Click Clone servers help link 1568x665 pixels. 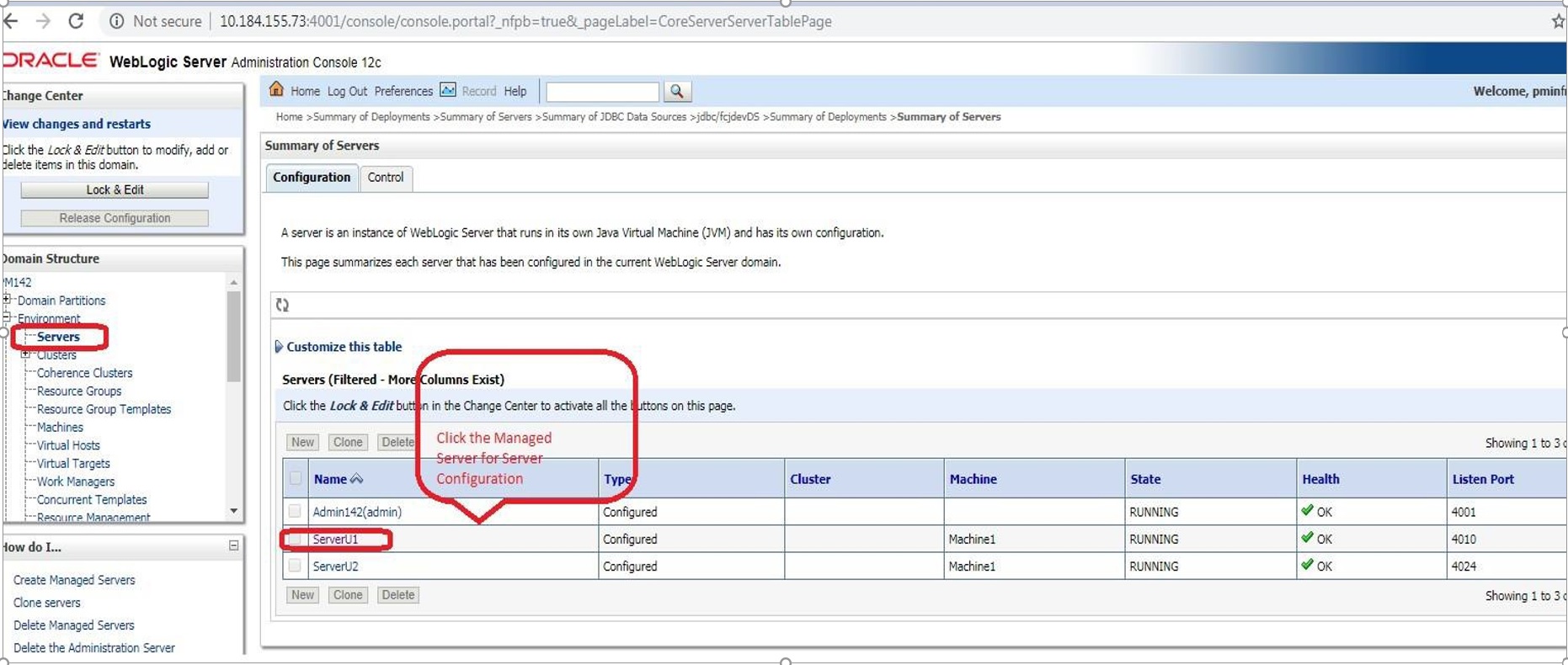47,603
